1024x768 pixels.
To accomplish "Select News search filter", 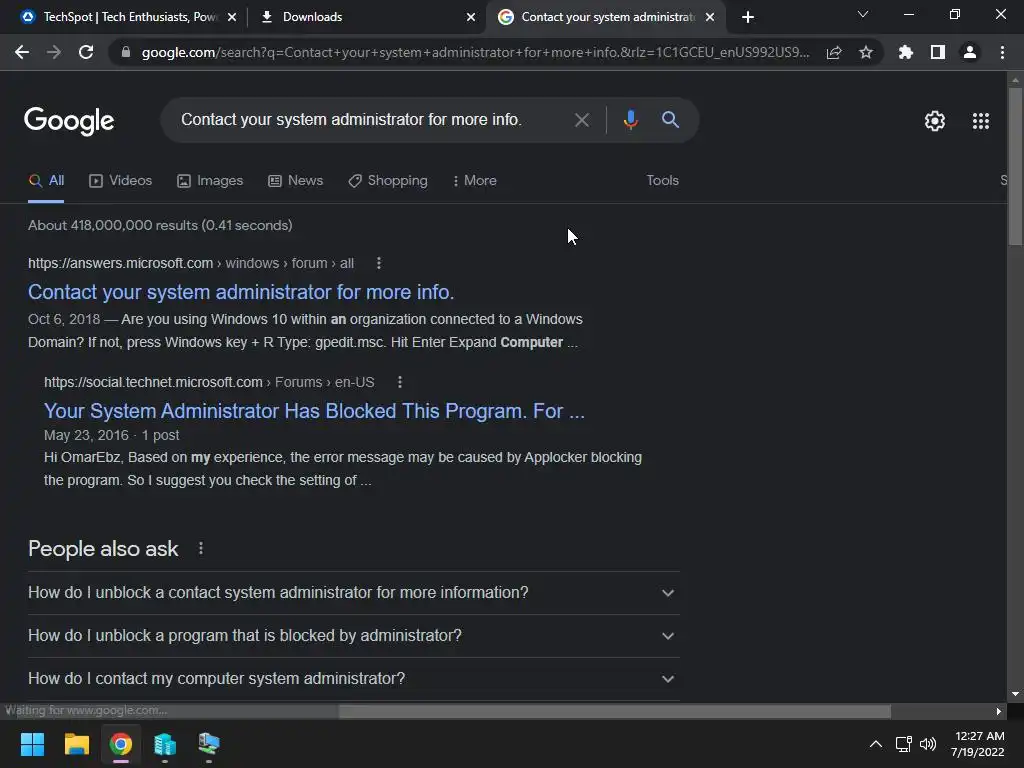I will click(x=295, y=181).
